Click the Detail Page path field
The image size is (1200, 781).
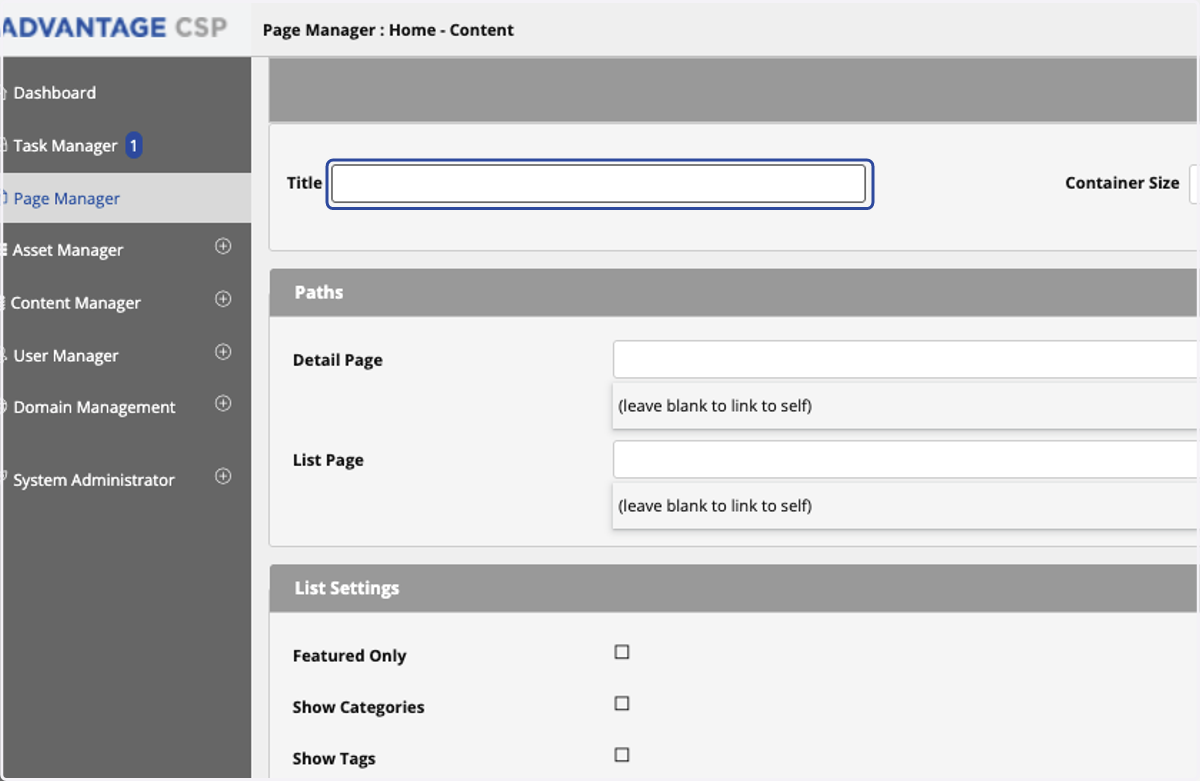pos(905,360)
